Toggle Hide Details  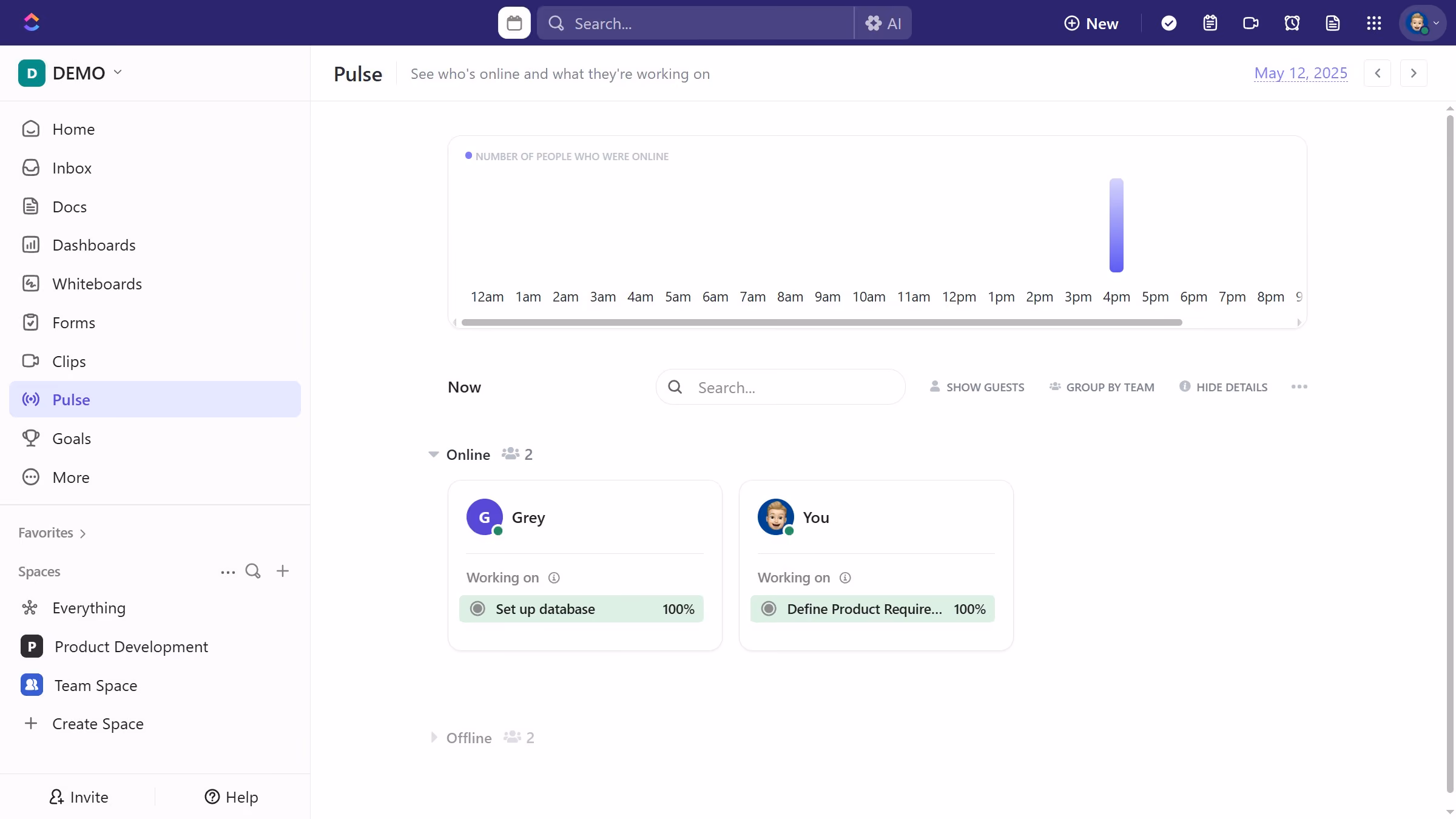click(x=1223, y=387)
